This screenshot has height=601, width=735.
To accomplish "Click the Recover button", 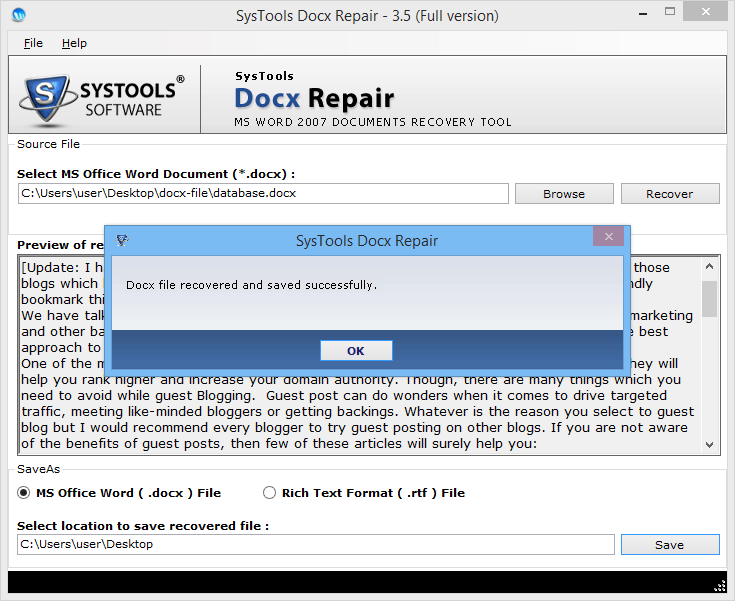I will tap(670, 194).
